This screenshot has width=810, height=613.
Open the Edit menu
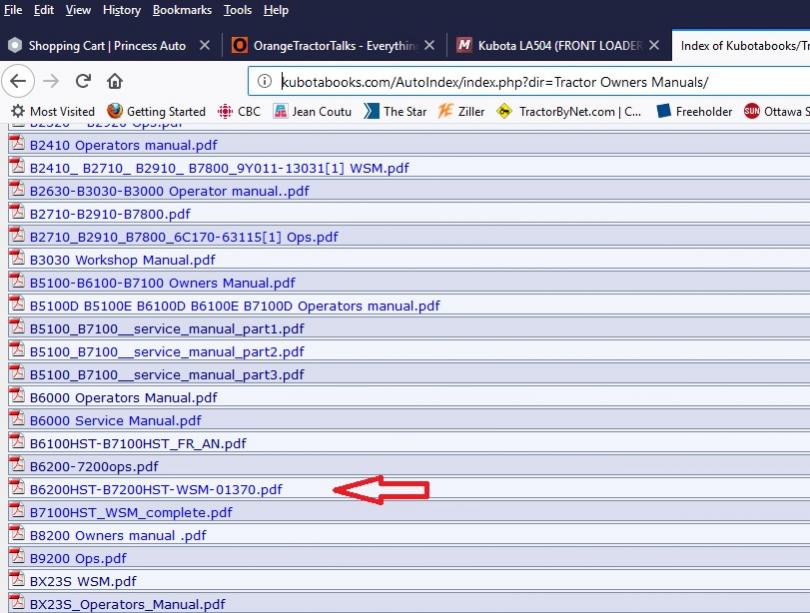tap(44, 10)
